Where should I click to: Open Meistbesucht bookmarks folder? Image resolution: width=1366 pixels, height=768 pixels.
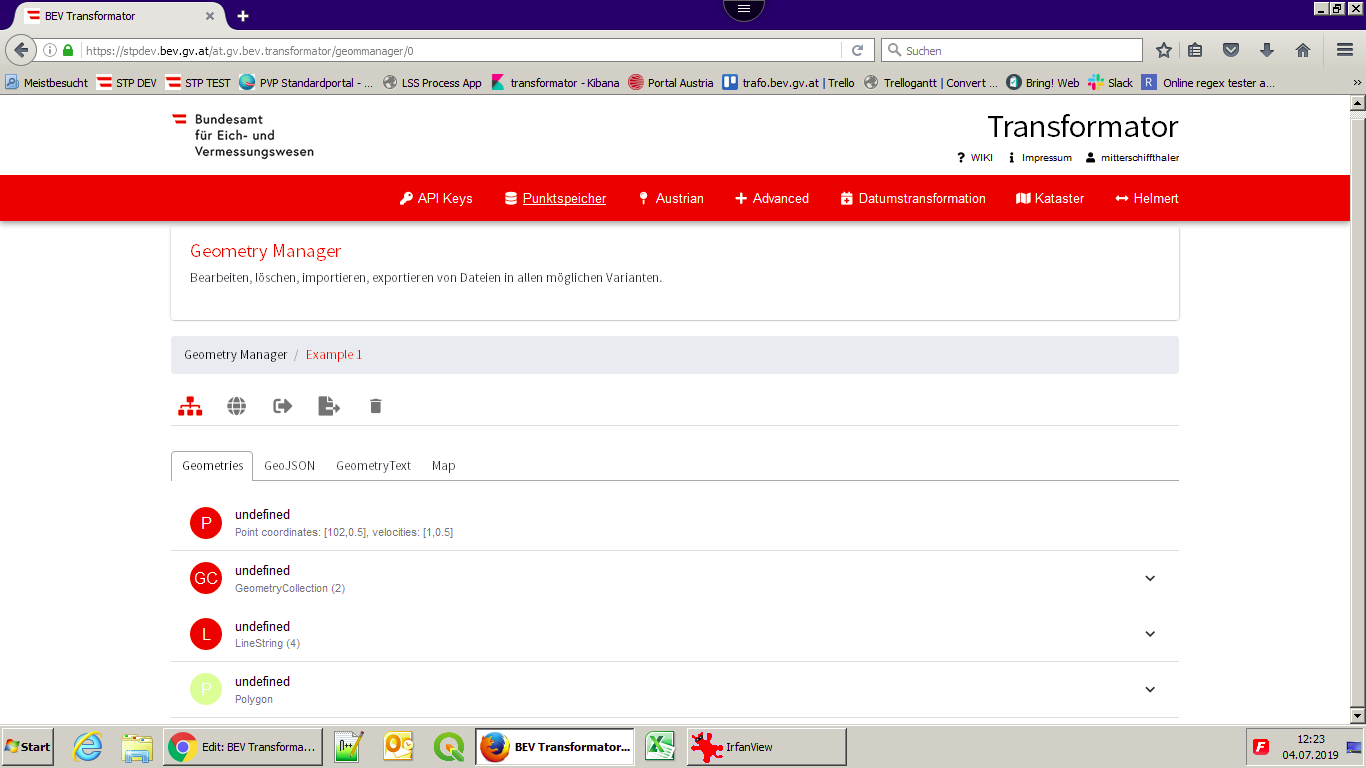tap(46, 83)
